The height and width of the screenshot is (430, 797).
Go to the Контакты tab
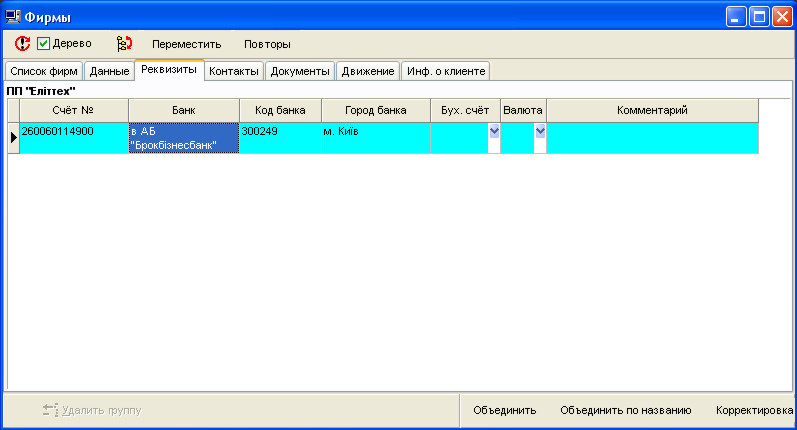coord(234,71)
